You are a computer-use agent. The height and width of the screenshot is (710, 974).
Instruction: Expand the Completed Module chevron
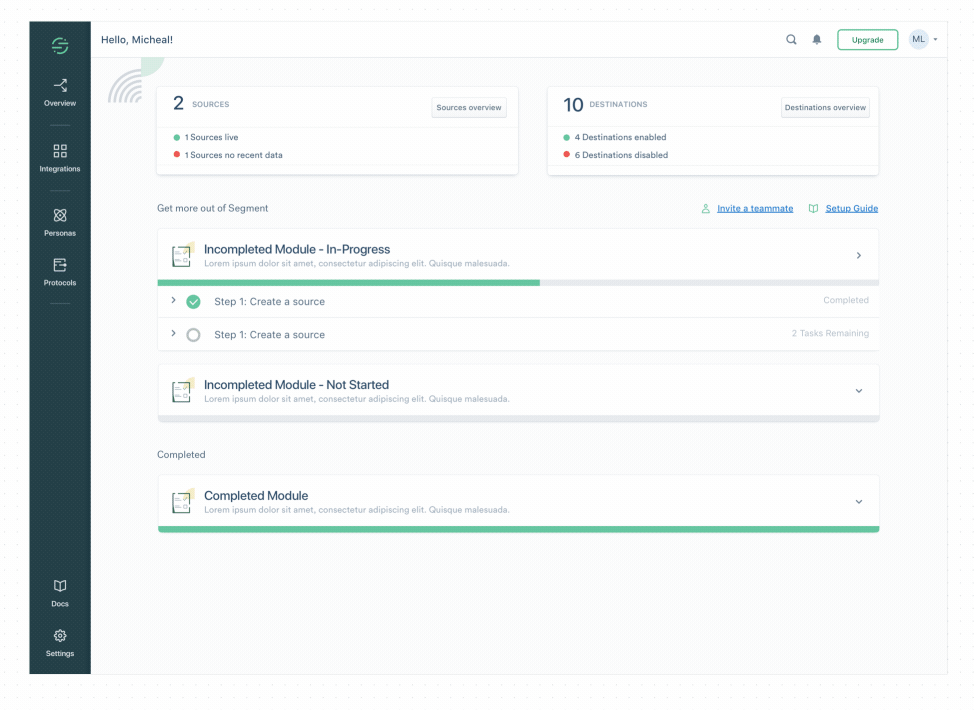tap(859, 502)
